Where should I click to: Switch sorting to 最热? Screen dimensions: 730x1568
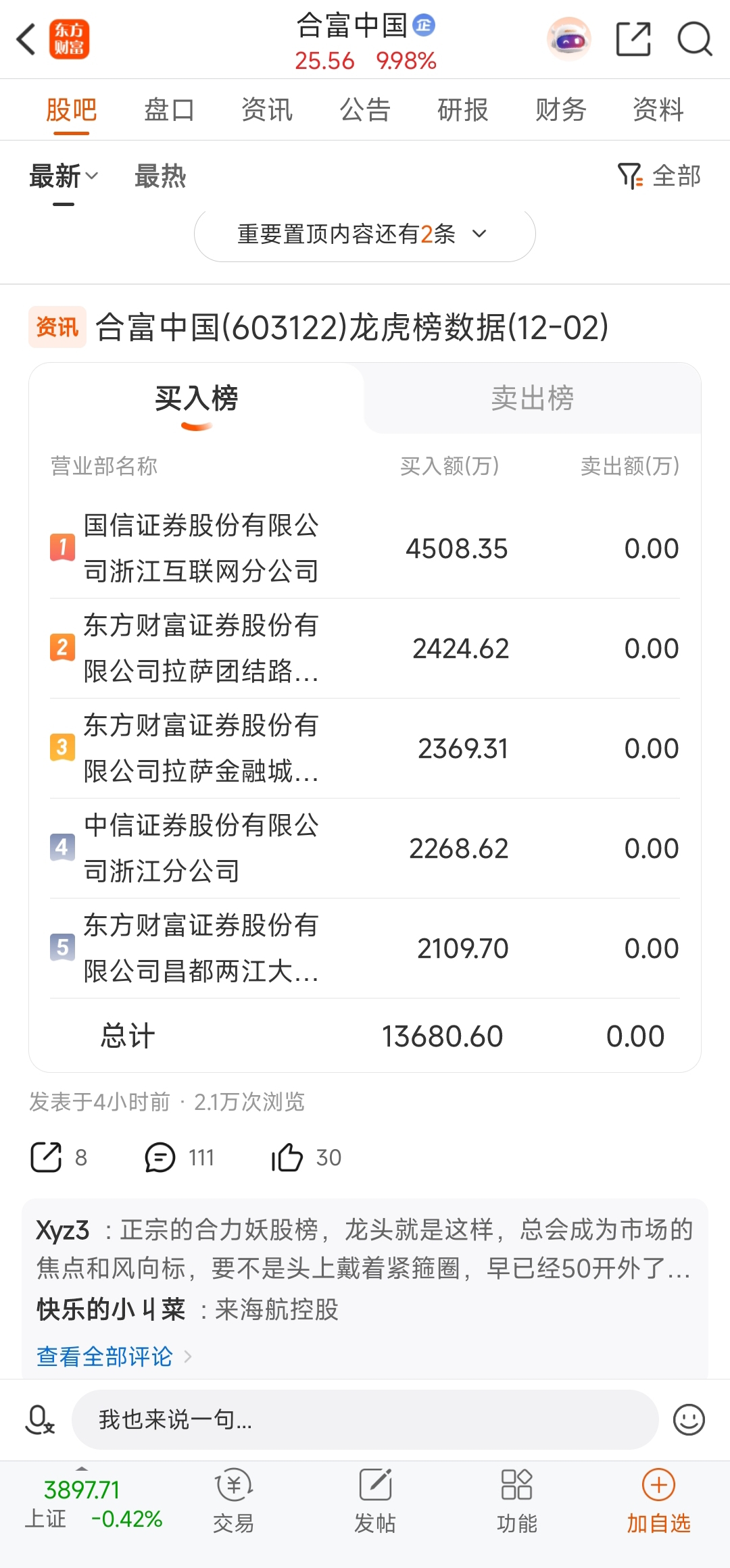click(160, 176)
